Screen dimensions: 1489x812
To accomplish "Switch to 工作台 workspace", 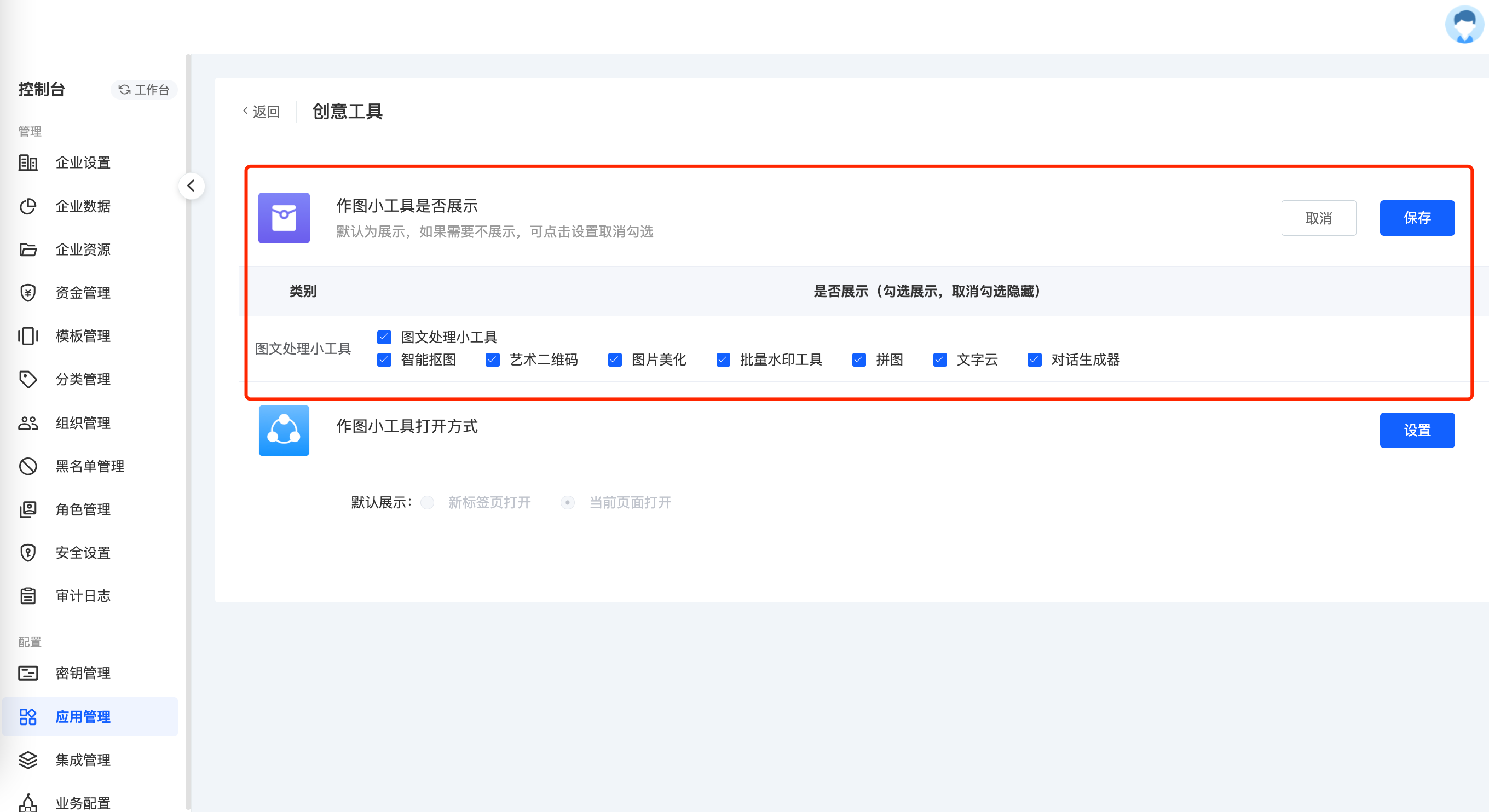I will pos(144,90).
